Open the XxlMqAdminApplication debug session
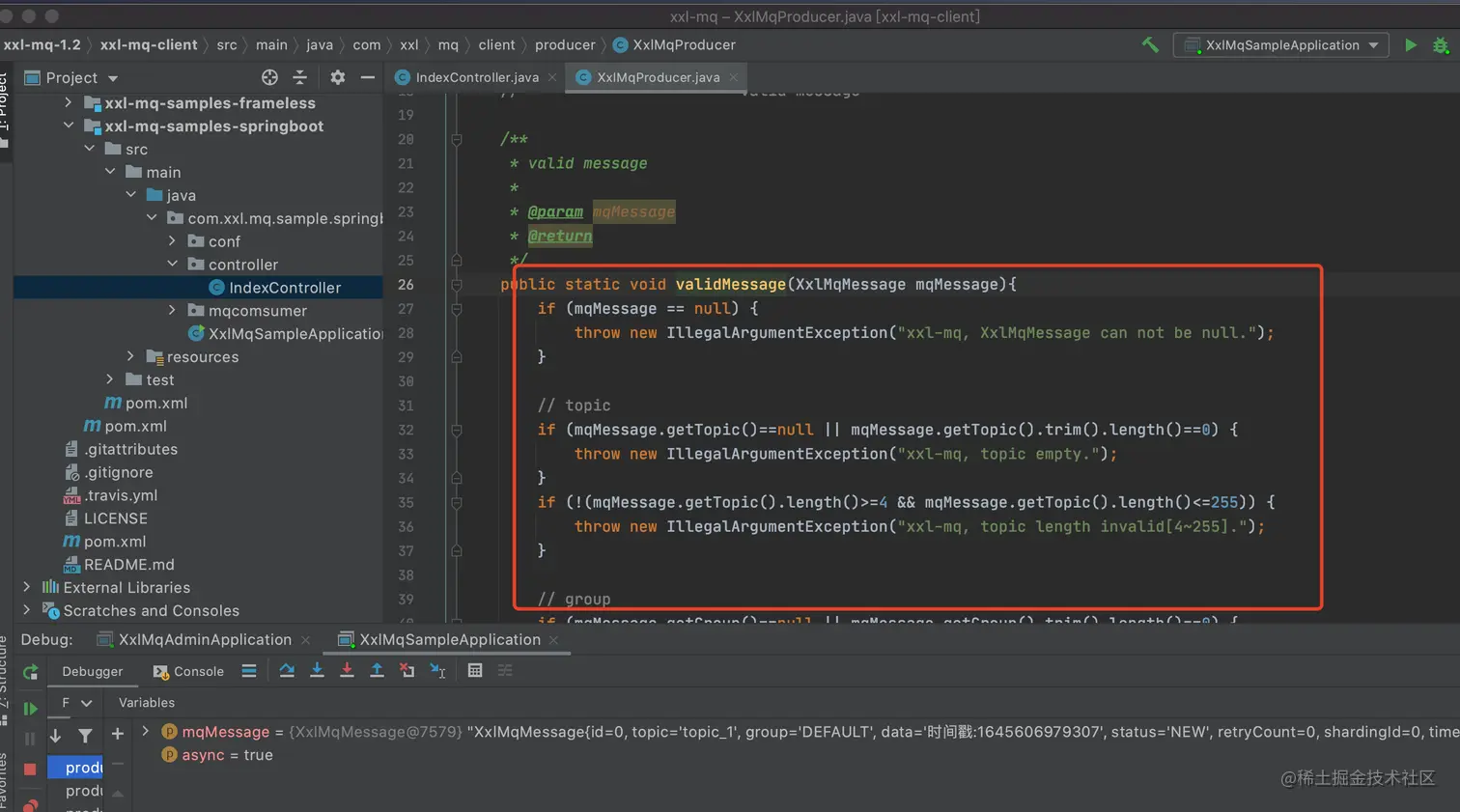The height and width of the screenshot is (812, 1460). coord(204,639)
